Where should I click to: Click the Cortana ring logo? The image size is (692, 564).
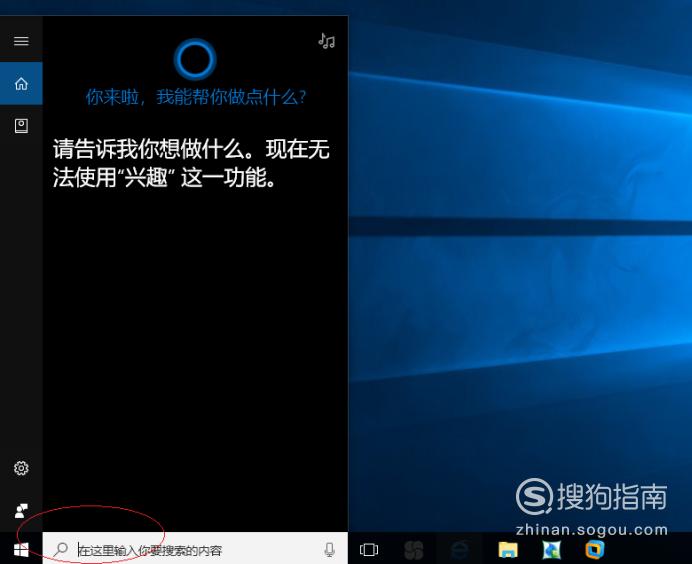195,59
